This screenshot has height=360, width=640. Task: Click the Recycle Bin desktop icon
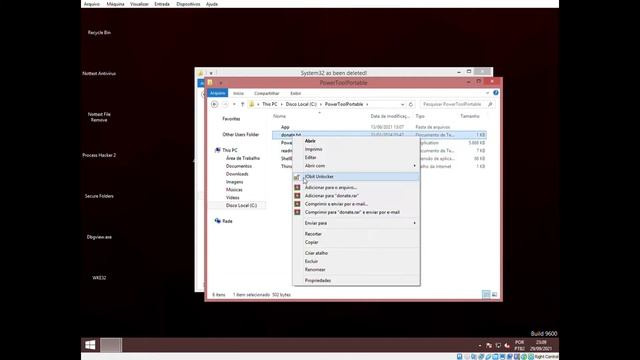coord(99,32)
